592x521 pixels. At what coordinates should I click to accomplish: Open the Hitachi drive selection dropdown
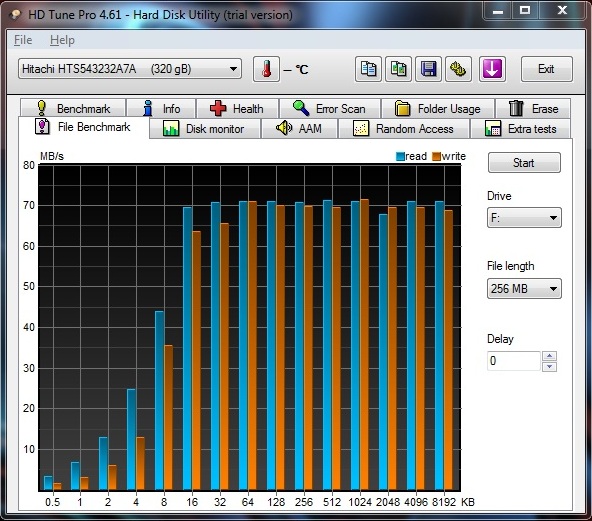[x=130, y=69]
